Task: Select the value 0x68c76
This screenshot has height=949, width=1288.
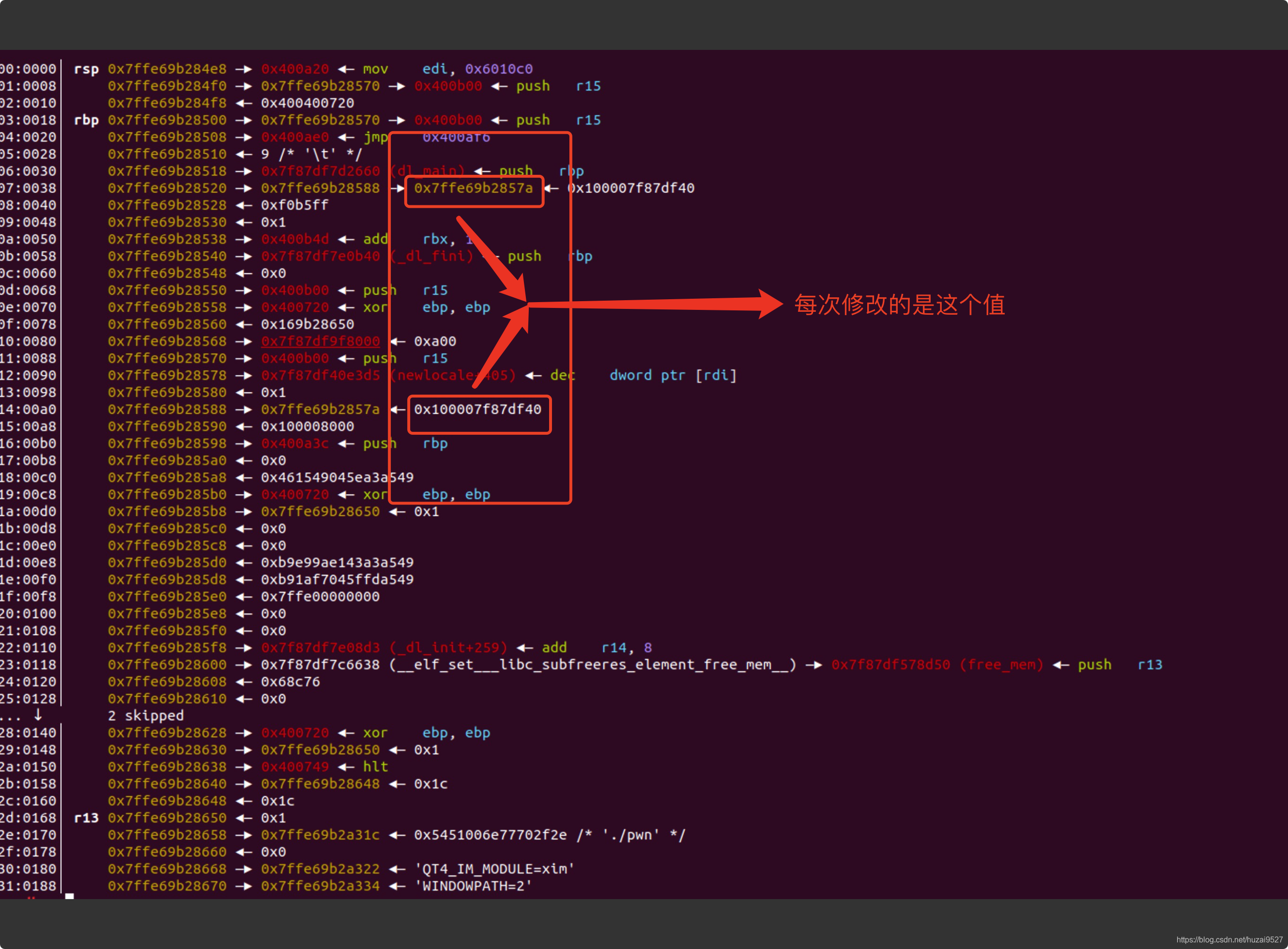Action: click(290, 681)
